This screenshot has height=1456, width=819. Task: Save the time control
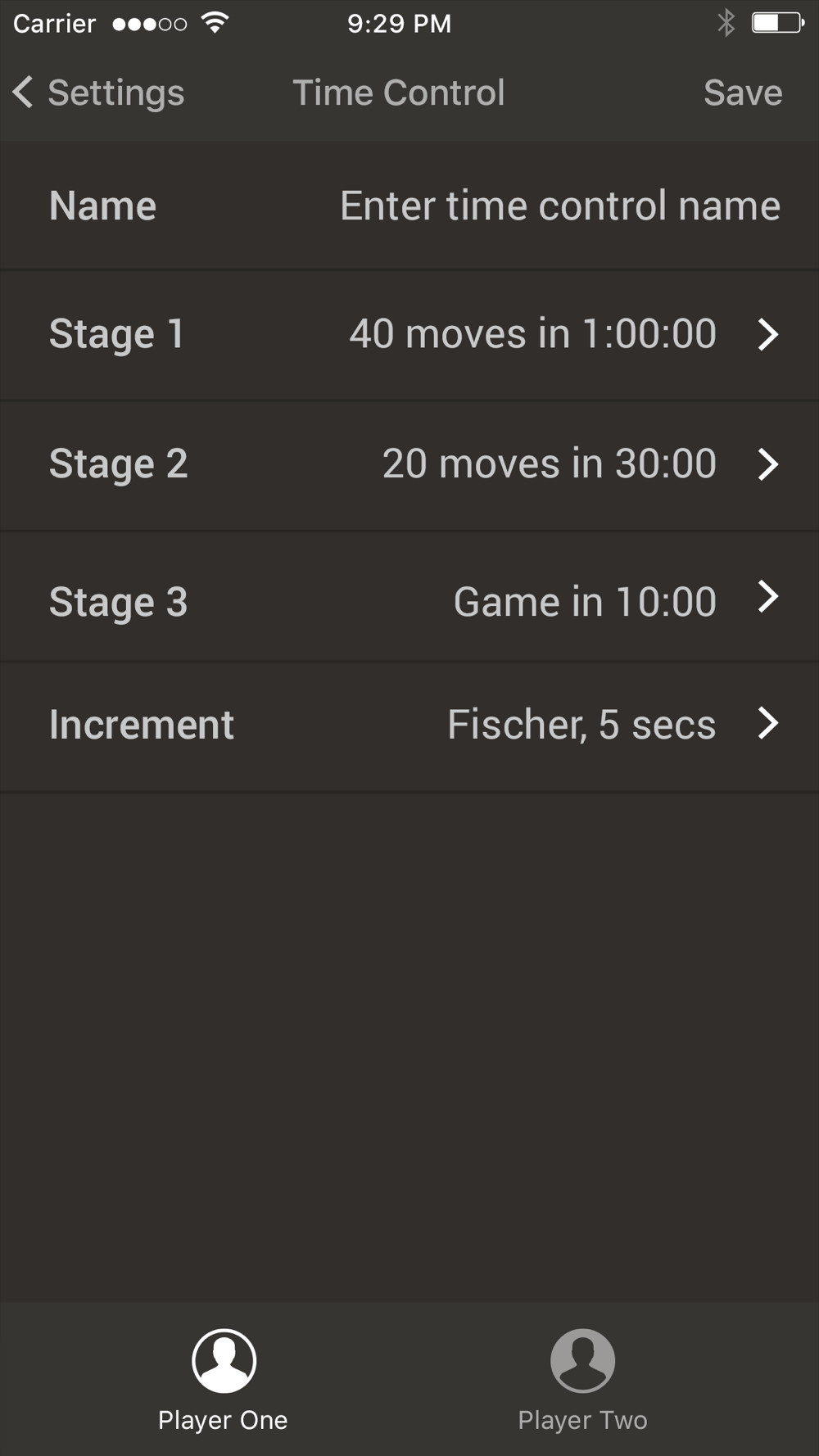(x=743, y=93)
